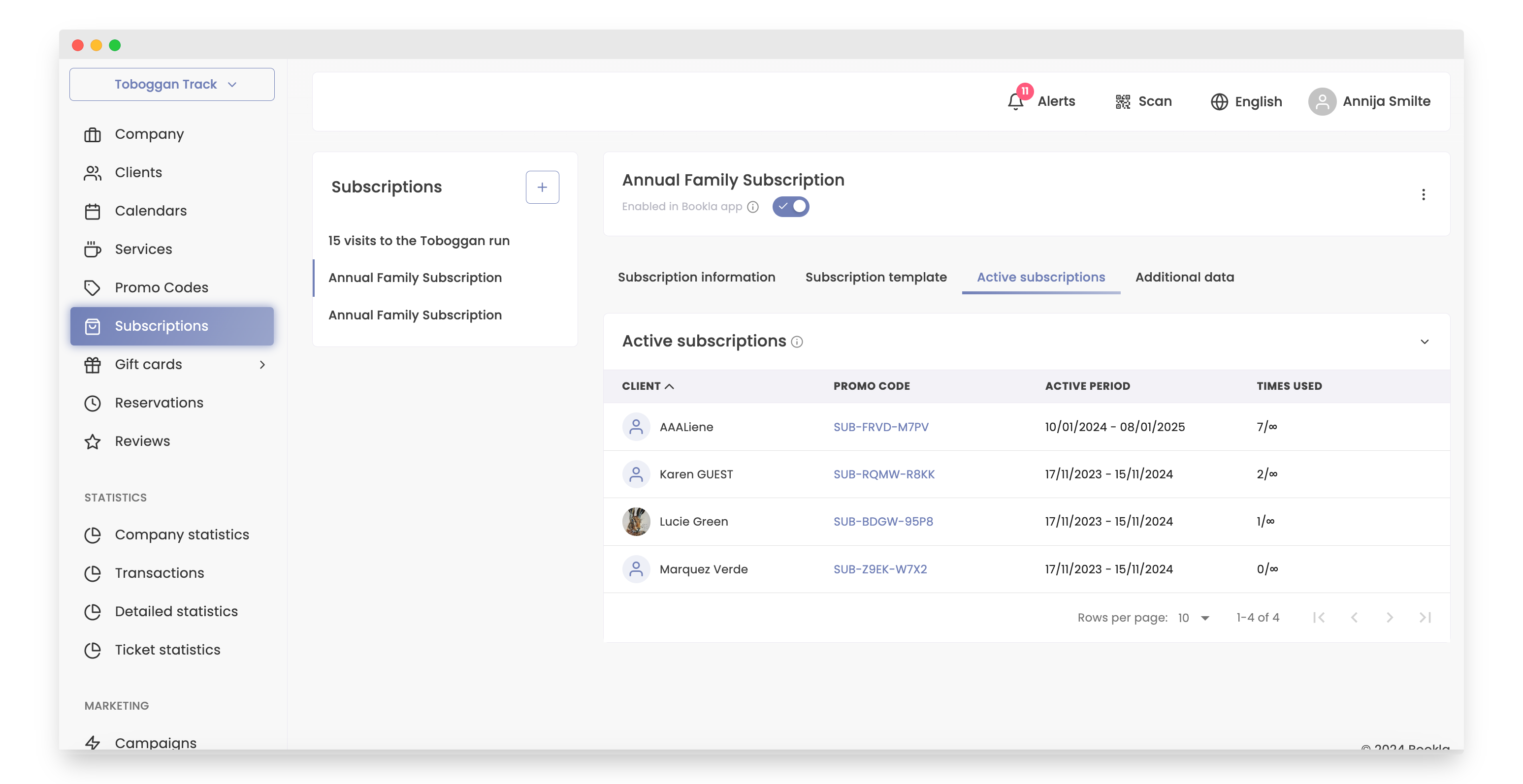Click info icon next to Active subscriptions heading
Screen dimensions: 1523x784
[797, 342]
